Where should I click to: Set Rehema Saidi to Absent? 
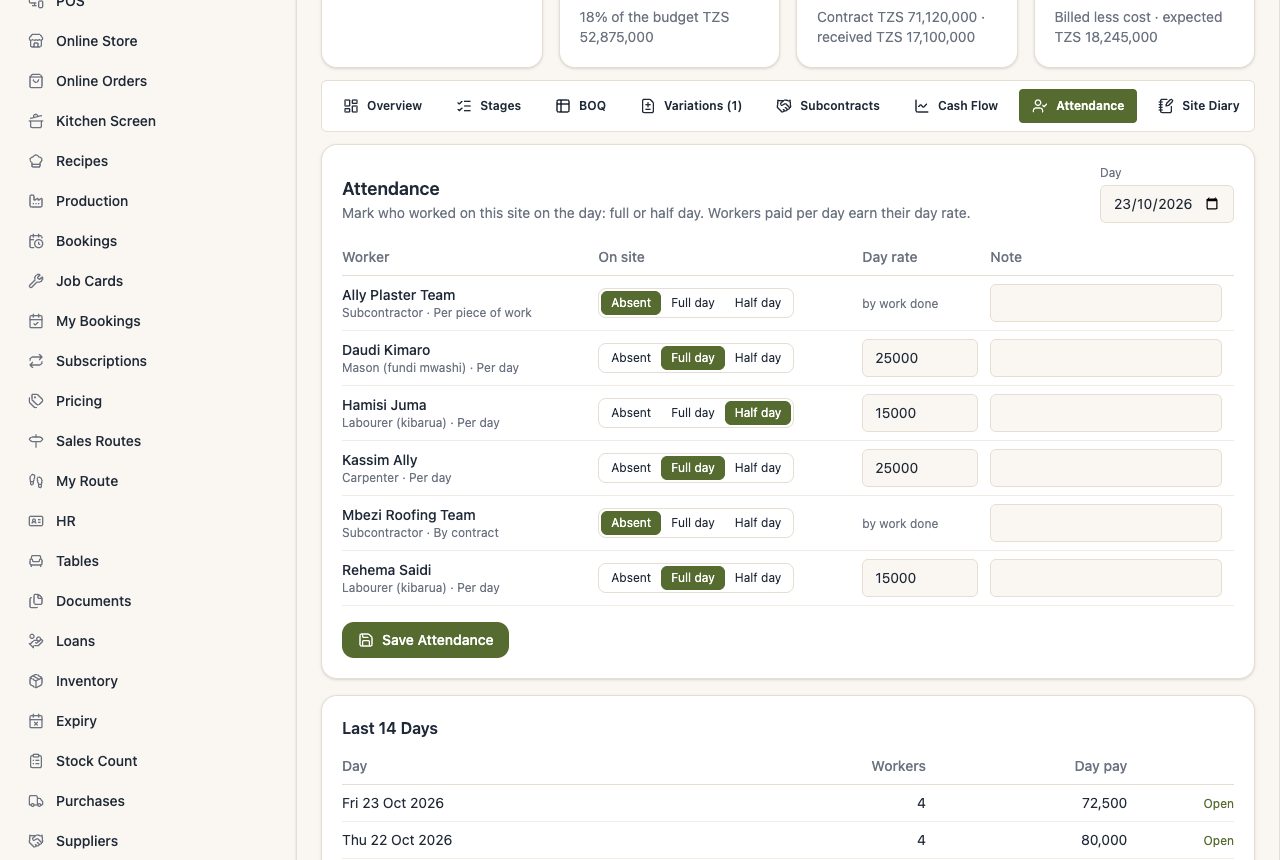pos(631,578)
